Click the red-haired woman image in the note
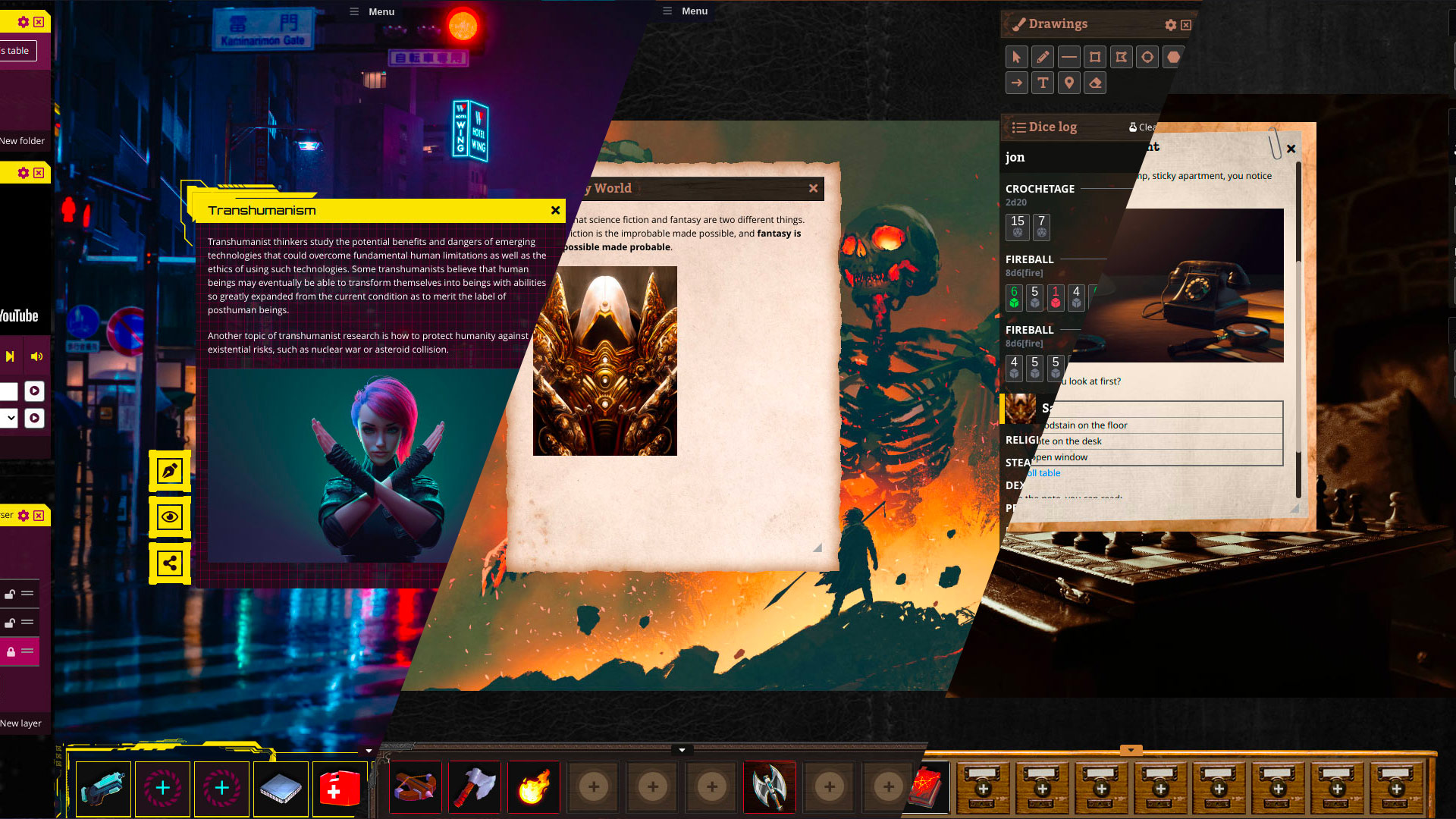Viewport: 1456px width, 819px height. coord(364,464)
